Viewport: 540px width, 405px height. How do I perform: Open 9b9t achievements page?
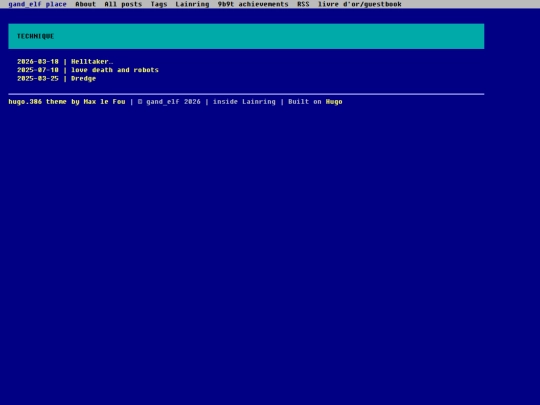(253, 4)
